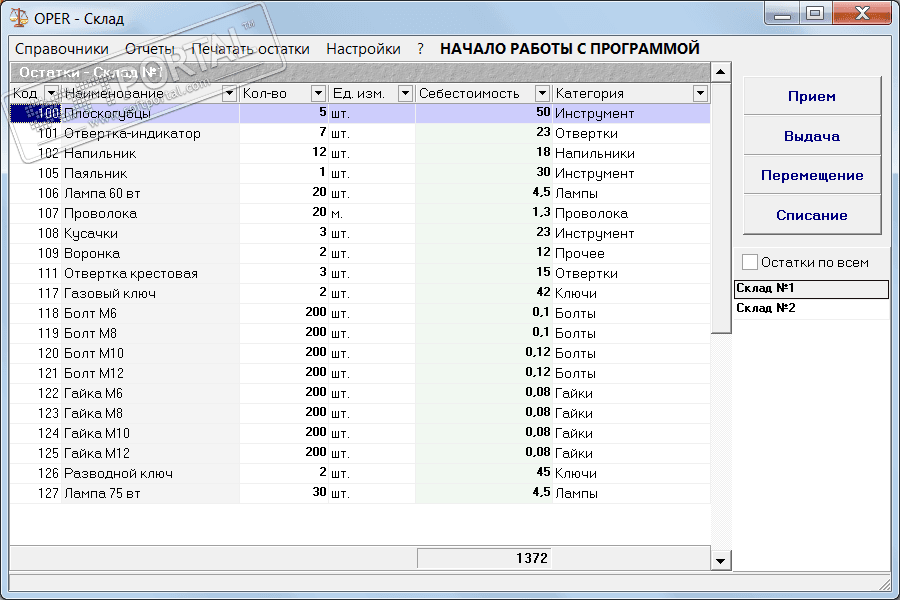The height and width of the screenshot is (600, 900).
Task: Select the Кусачки row
Action: click(360, 233)
